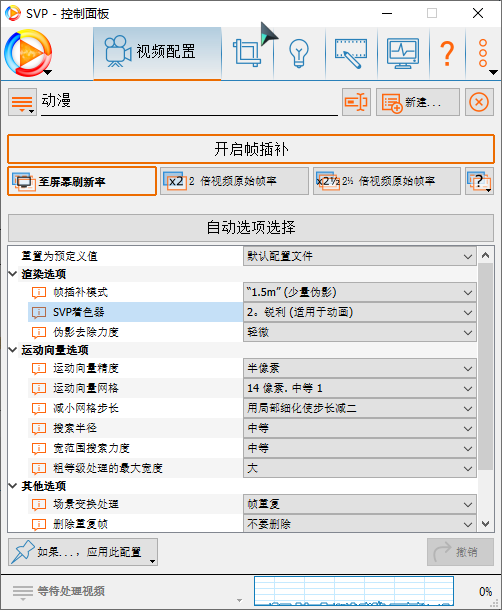Viewport: 502px width, 610px height.
Task: Toggle 开启帧插补 frame interpolation
Action: click(x=251, y=149)
